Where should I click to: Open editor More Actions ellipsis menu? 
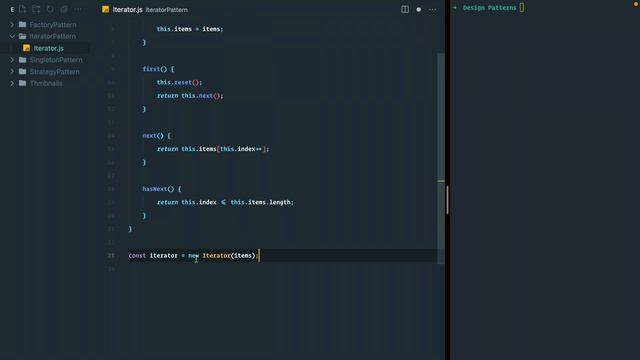[x=432, y=9]
